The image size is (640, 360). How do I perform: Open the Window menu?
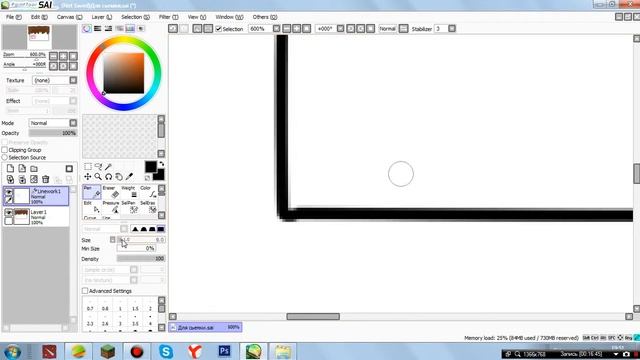(229, 17)
